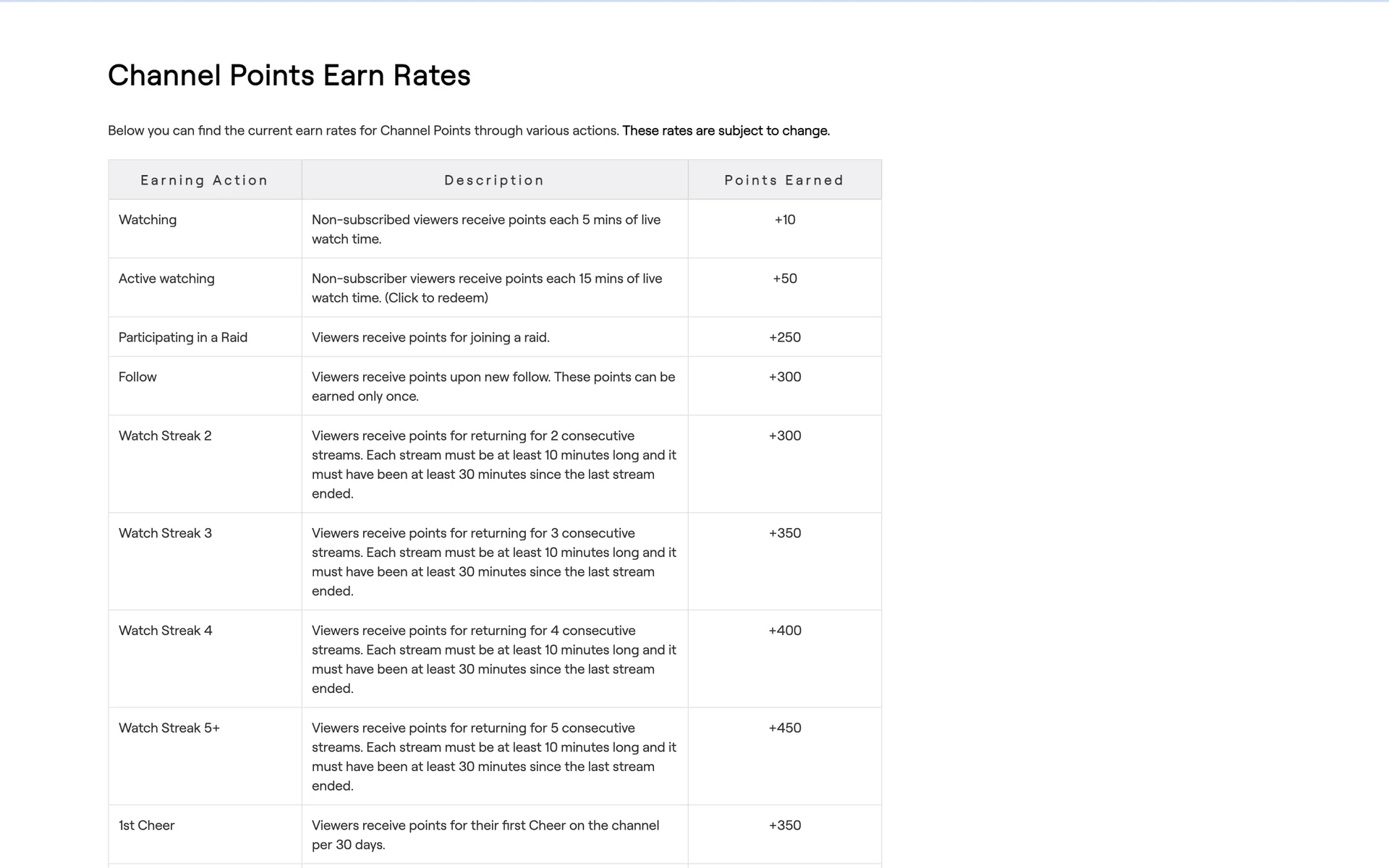This screenshot has width=1389, height=868.
Task: Click the Description column header
Action: coord(494,180)
